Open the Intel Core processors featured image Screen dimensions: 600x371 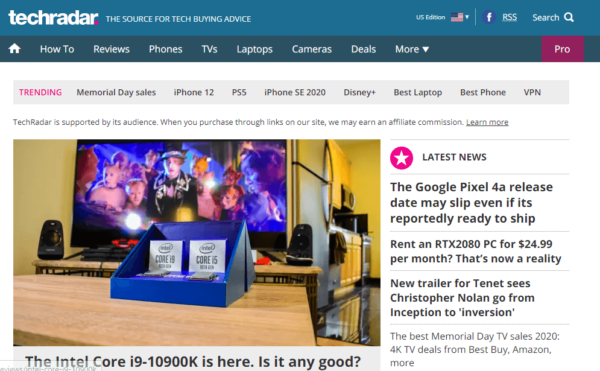[x=197, y=242]
